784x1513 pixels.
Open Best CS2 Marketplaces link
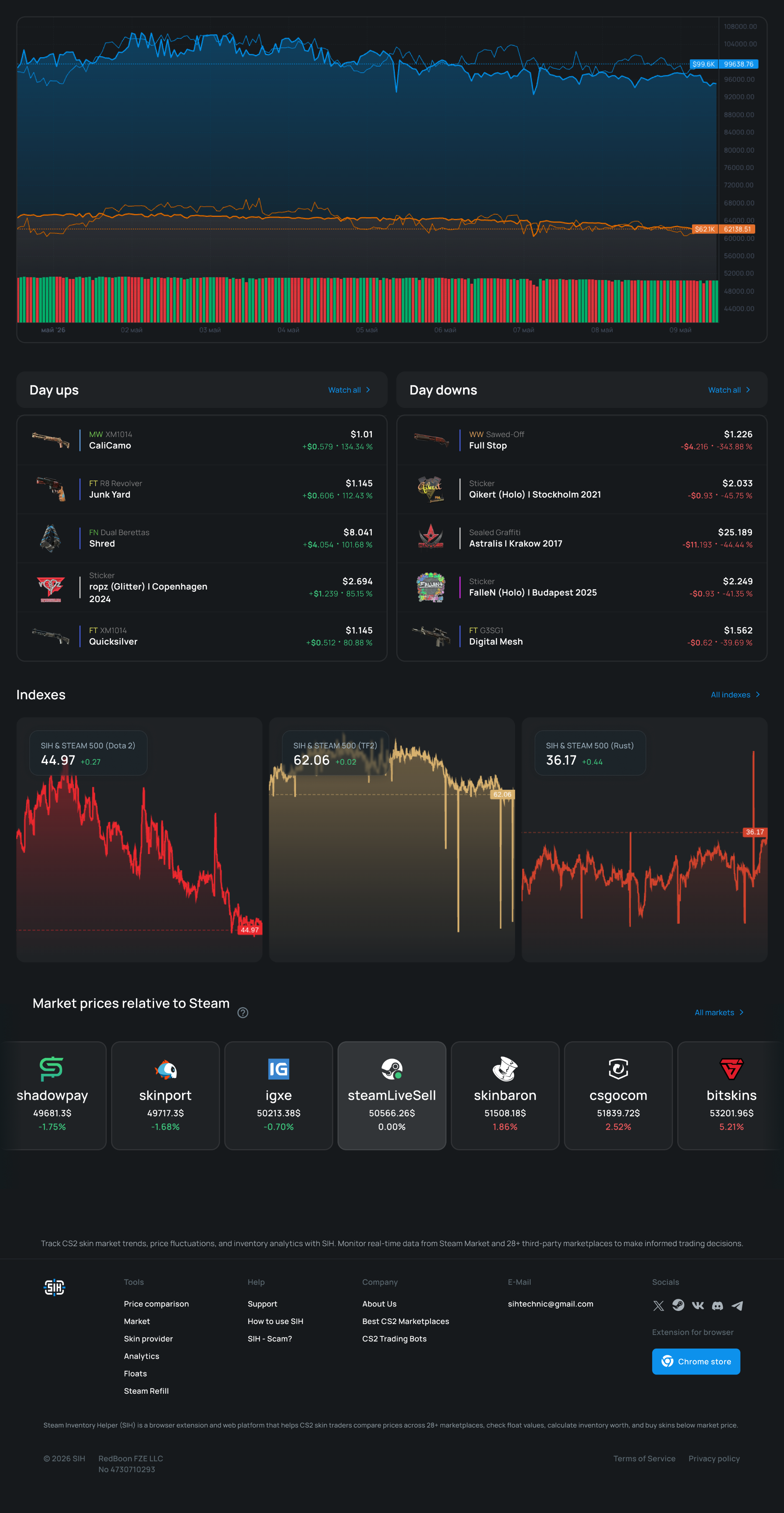(x=406, y=1322)
